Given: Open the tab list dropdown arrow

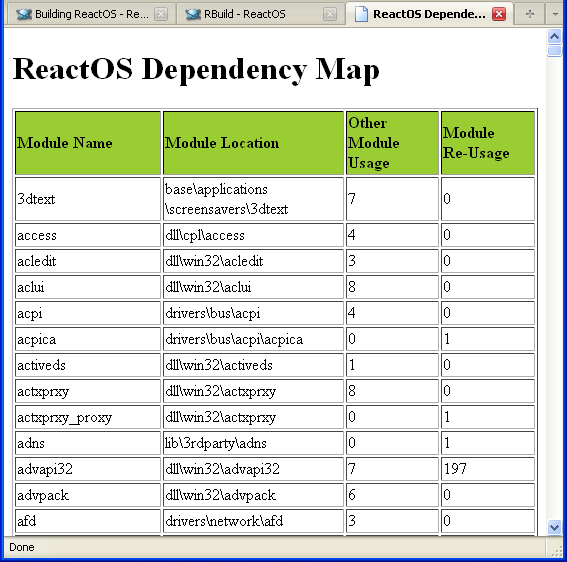Looking at the screenshot, I should pos(555,14).
